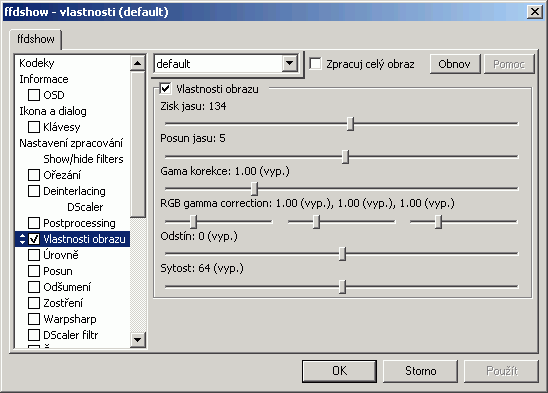Viewport: 548px width, 393px height.
Task: Cancel with the Storno button
Action: (420, 371)
